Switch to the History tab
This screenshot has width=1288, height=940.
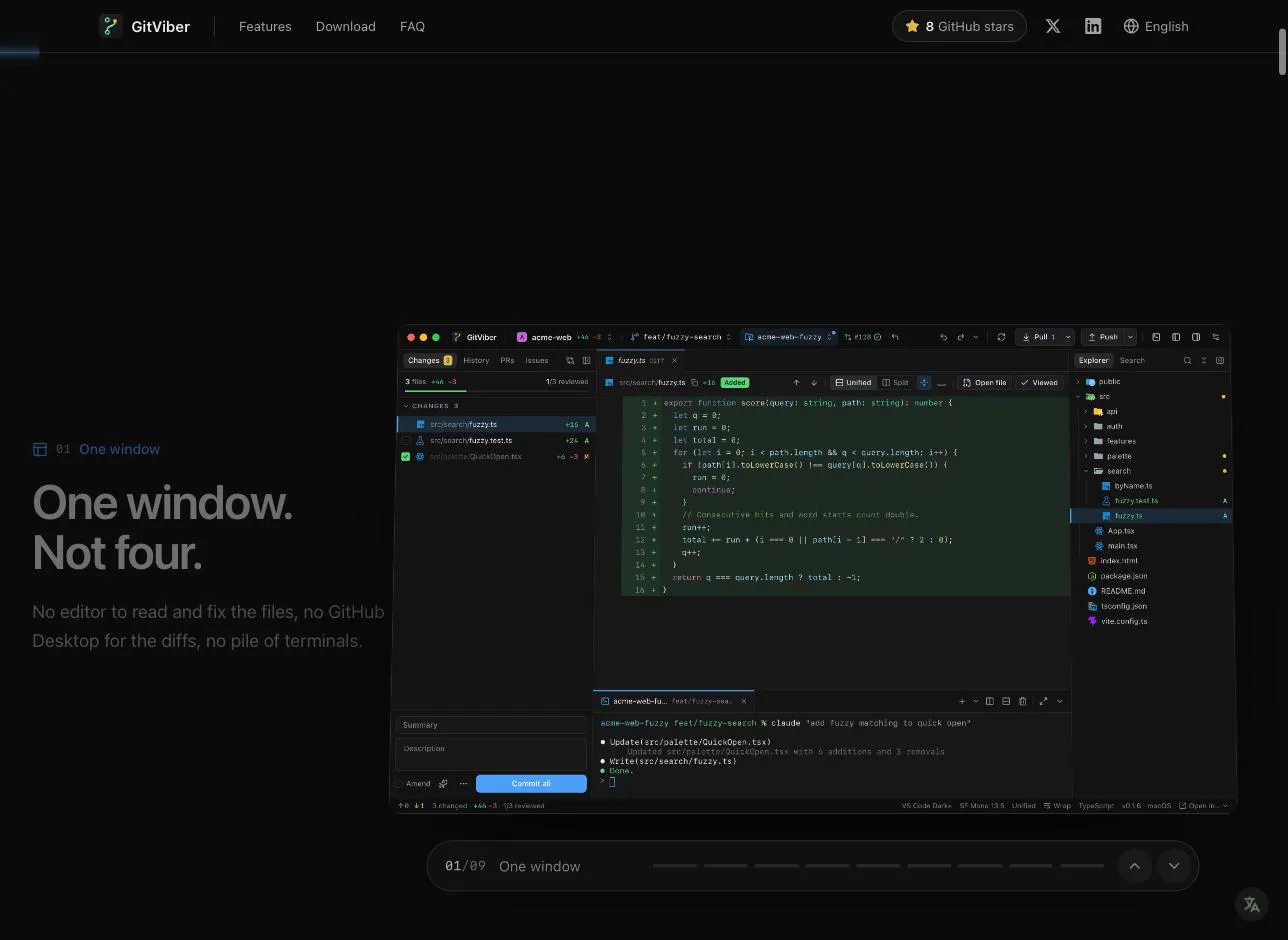click(476, 361)
